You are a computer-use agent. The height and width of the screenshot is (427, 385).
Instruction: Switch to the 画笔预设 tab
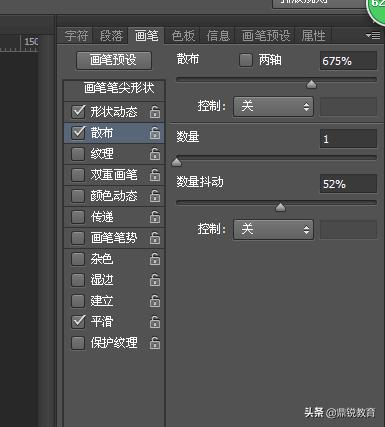pyautogui.click(x=266, y=36)
